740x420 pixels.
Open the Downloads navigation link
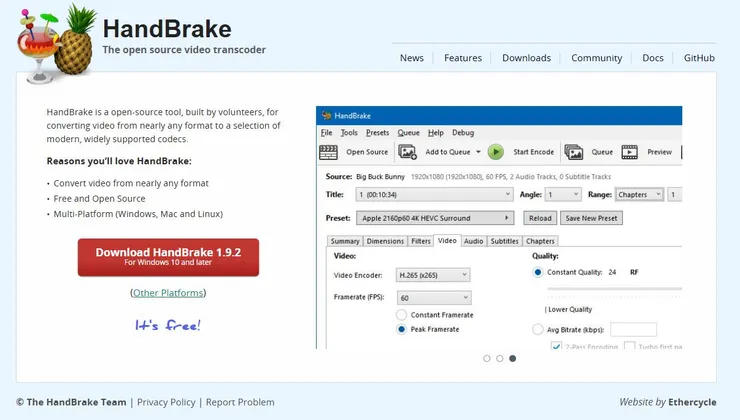pos(526,58)
